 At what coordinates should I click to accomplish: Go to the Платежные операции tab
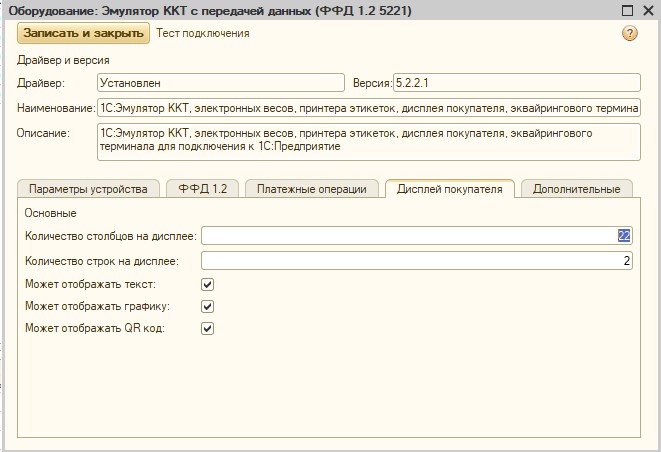pyautogui.click(x=312, y=189)
